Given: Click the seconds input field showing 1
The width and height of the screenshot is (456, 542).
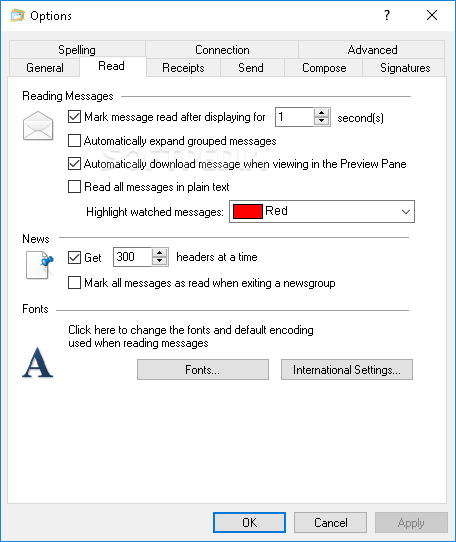Looking at the screenshot, I should [x=295, y=117].
